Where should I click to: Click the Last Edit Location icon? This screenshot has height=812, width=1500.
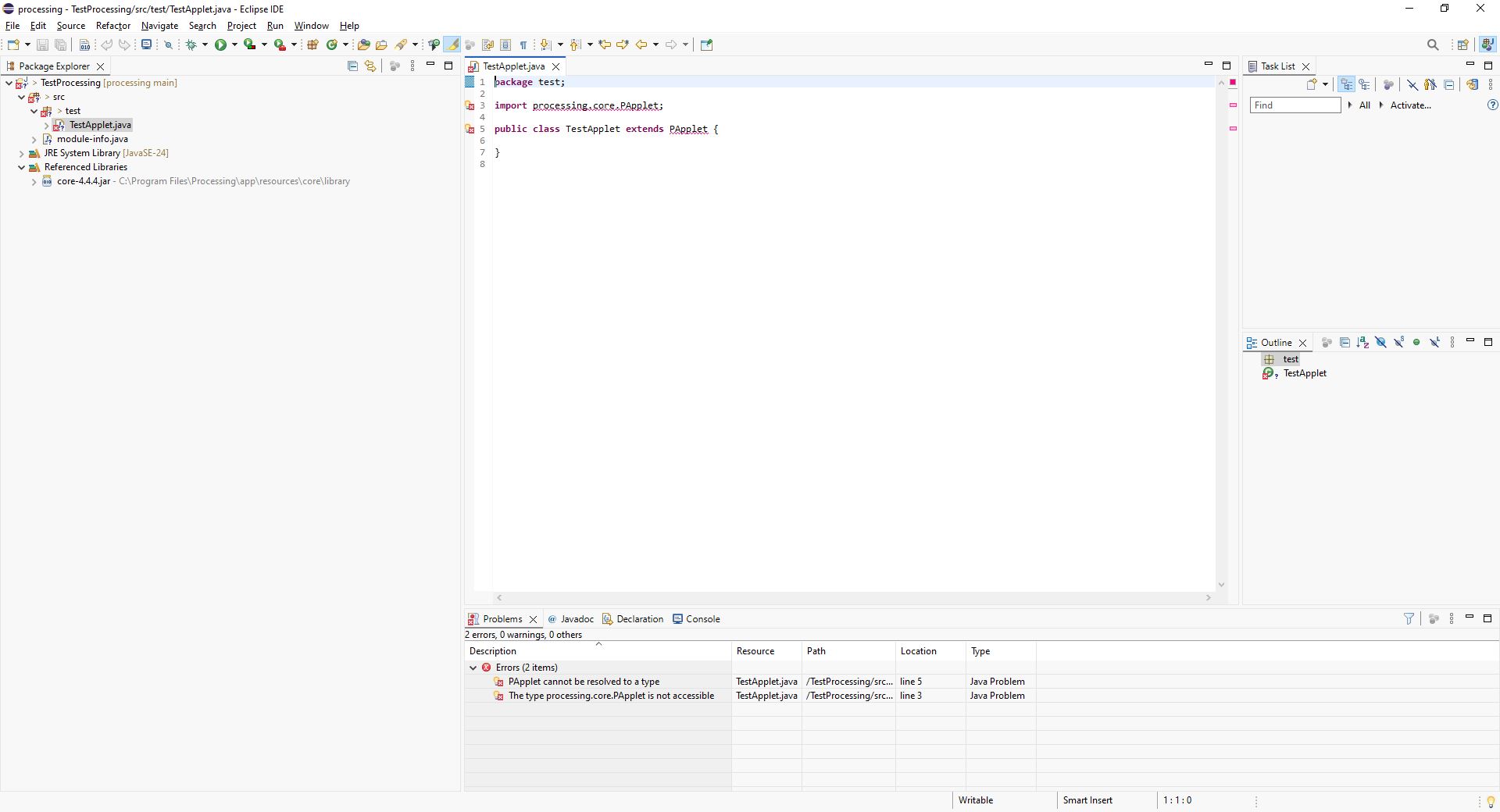coord(605,45)
